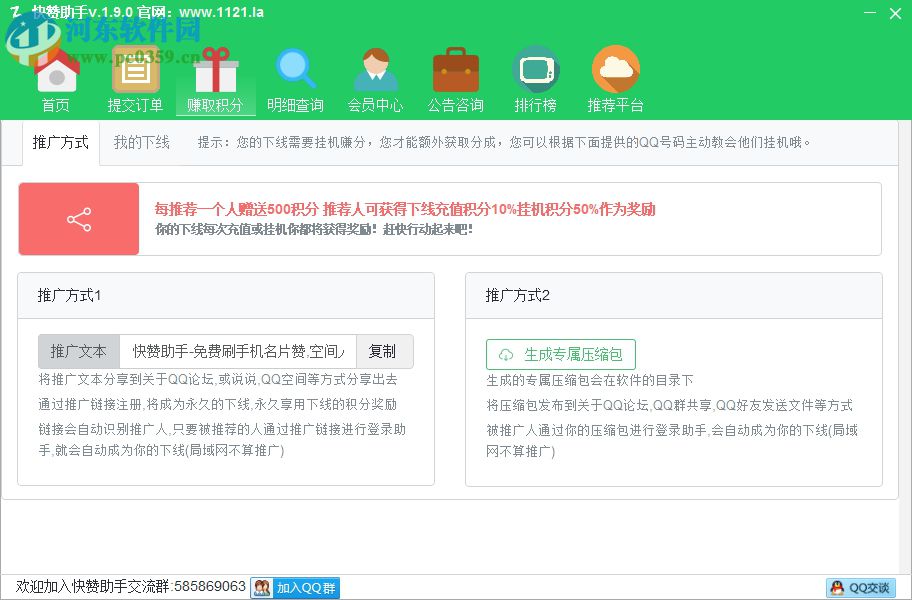
Task: Click the 推广文本 label button
Action: point(79,351)
